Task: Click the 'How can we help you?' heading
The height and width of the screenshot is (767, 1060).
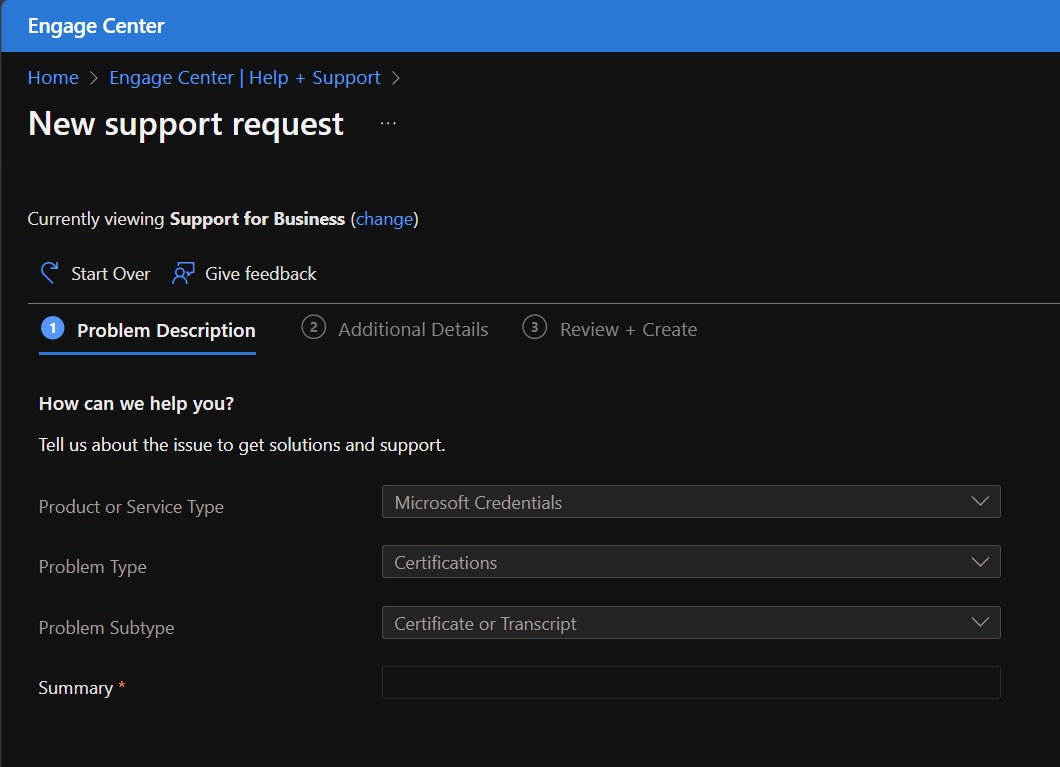Action: [x=137, y=404]
